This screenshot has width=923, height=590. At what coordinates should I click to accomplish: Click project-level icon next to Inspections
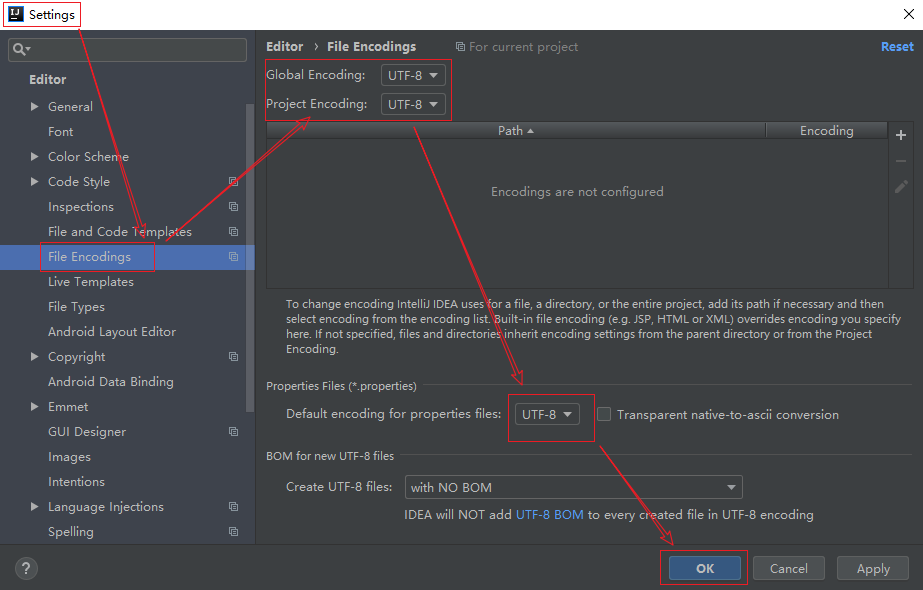233,207
